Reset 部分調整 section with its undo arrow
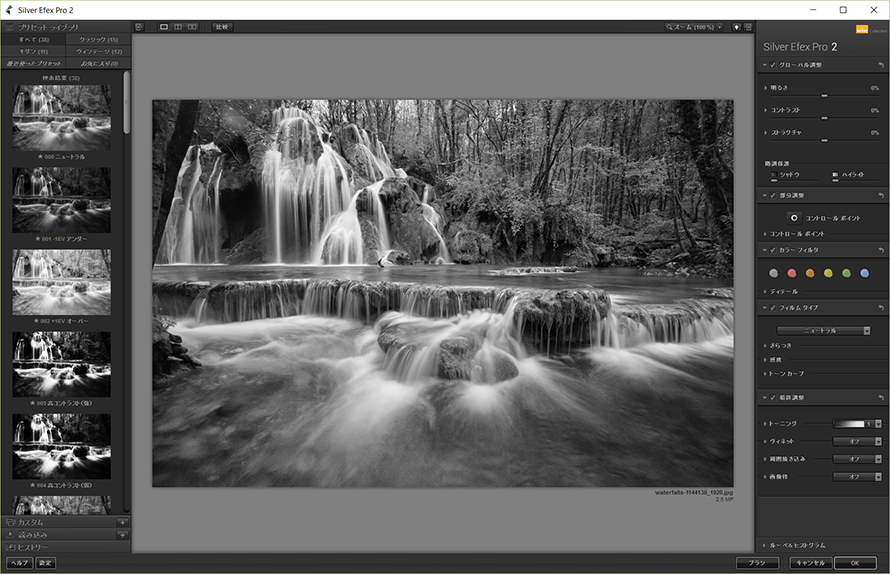 tap(881, 195)
